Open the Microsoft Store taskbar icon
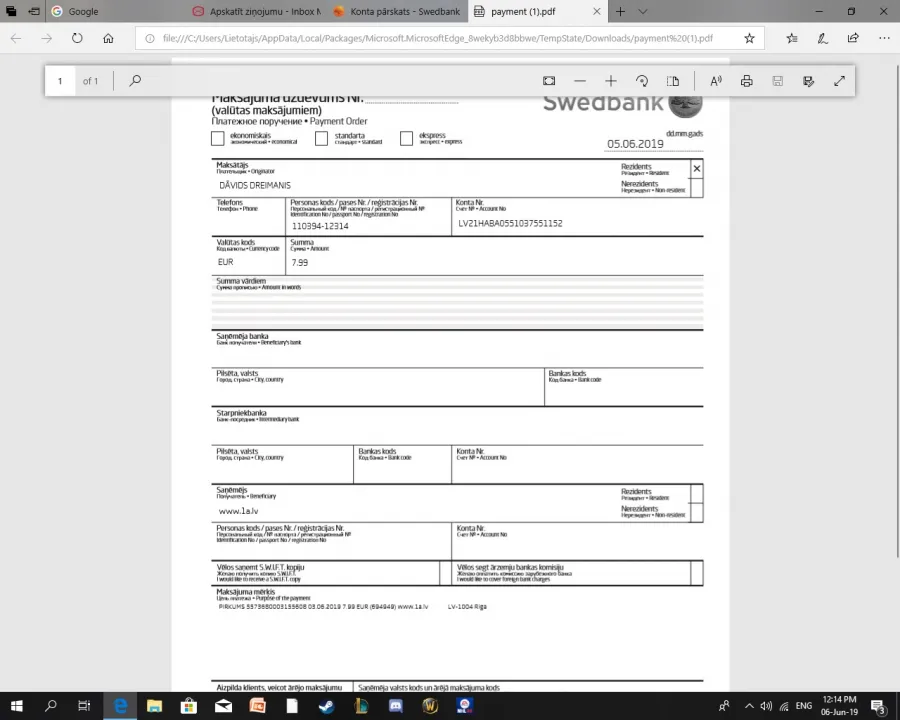The width and height of the screenshot is (900, 720). [189, 706]
